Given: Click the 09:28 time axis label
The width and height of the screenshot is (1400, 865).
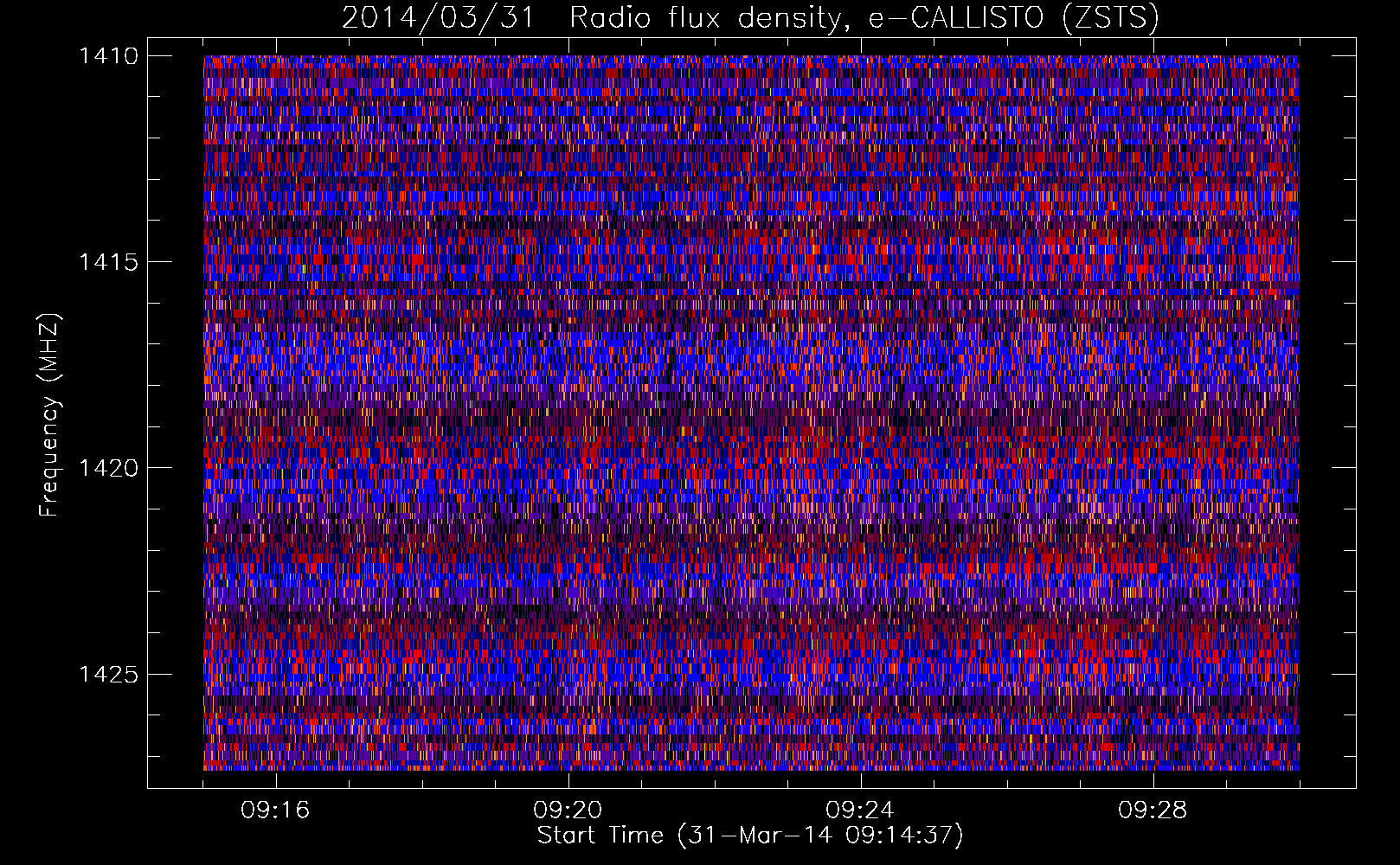Looking at the screenshot, I should tap(1153, 810).
